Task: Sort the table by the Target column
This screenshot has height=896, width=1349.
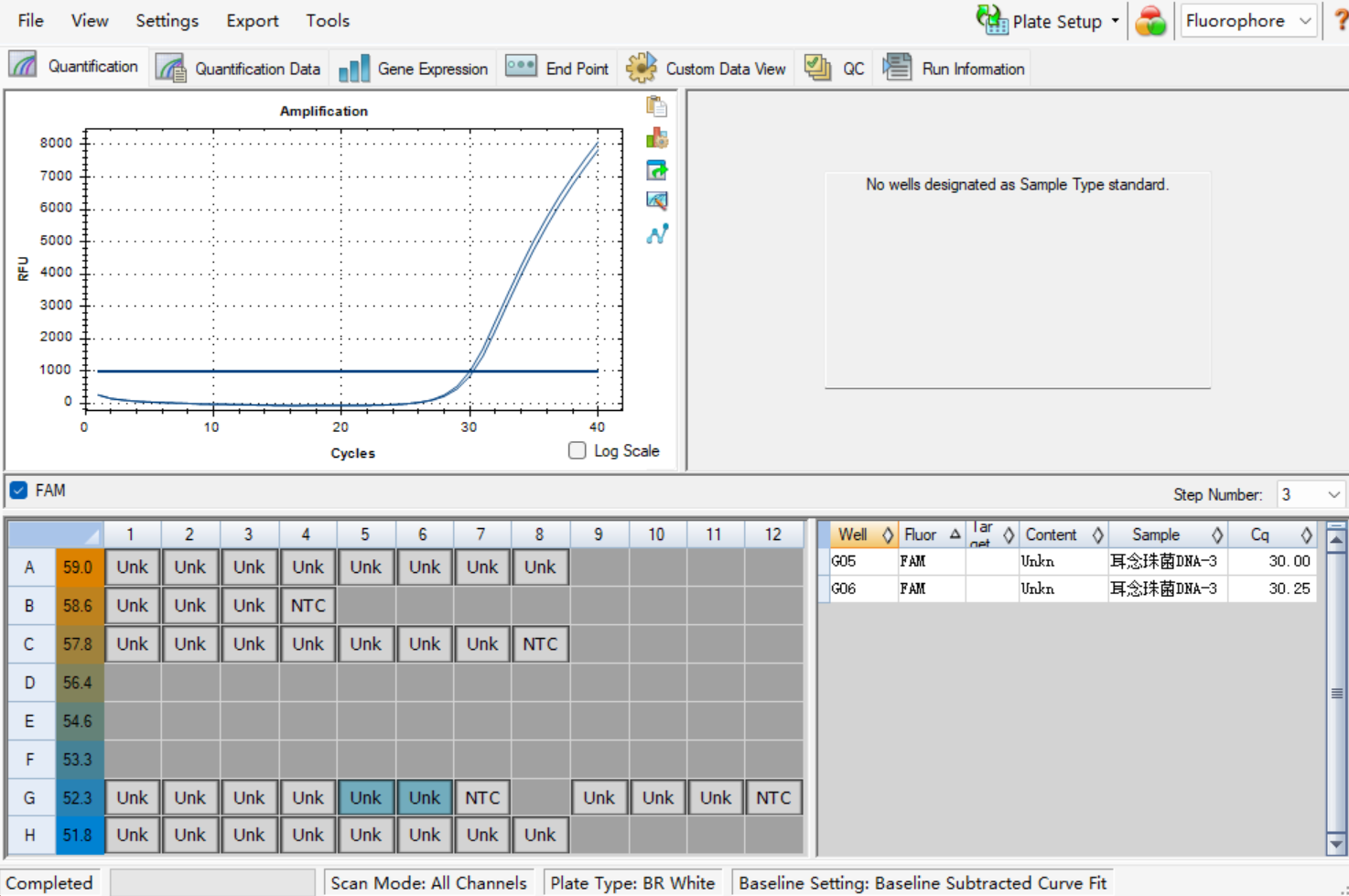Action: coord(992,534)
